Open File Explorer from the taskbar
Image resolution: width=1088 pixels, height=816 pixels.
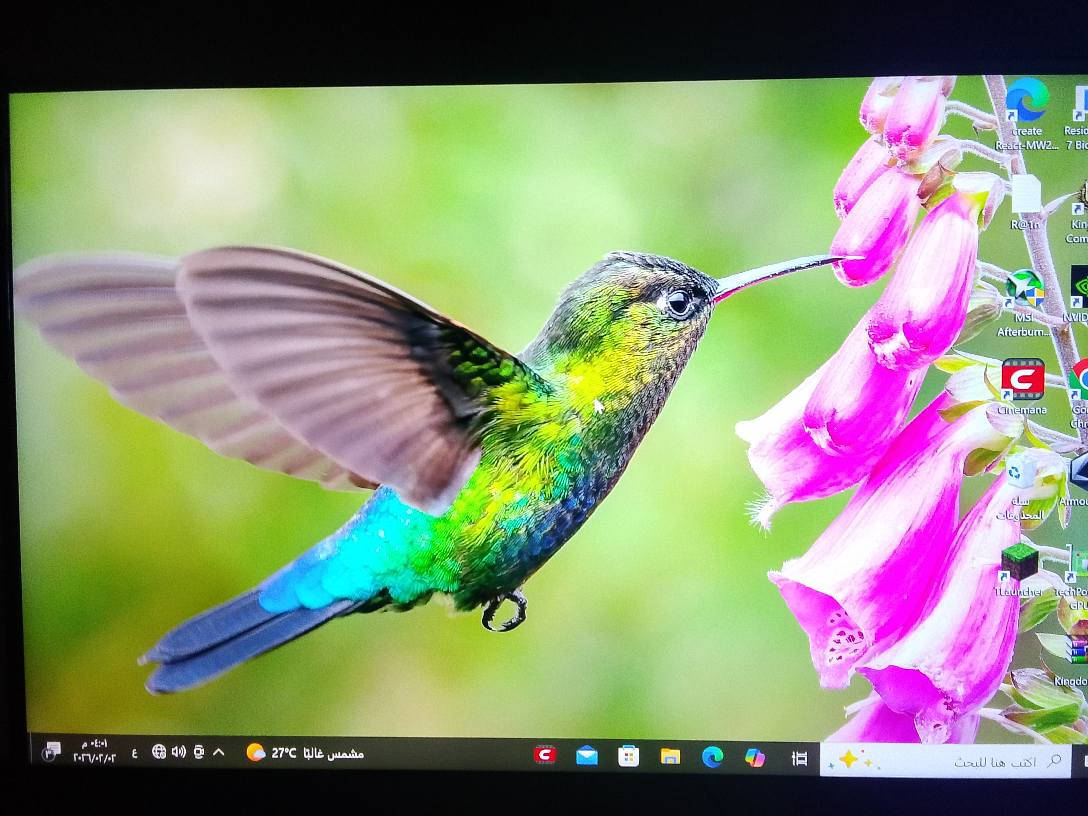tap(670, 756)
